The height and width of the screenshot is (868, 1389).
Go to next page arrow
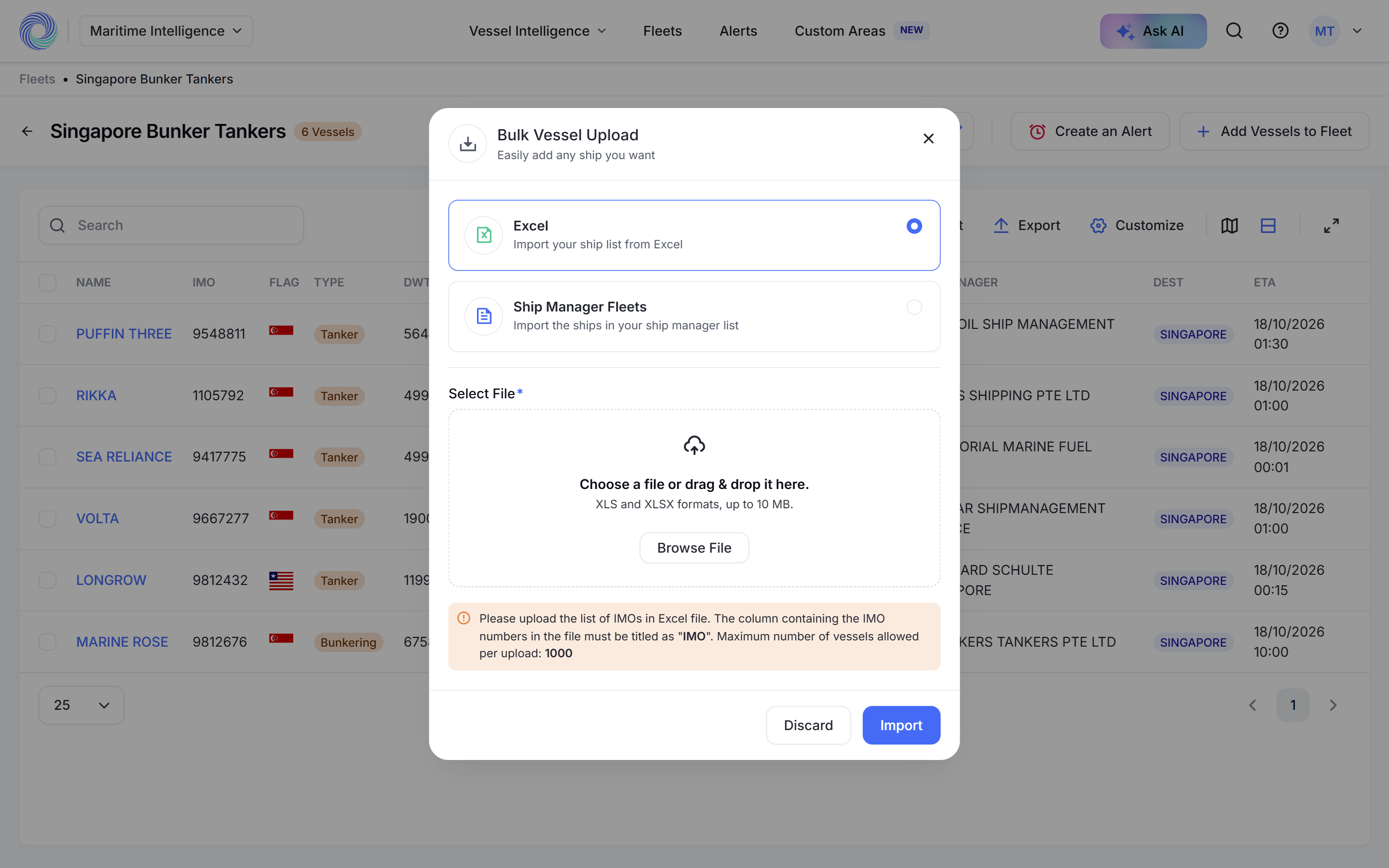[1333, 705]
